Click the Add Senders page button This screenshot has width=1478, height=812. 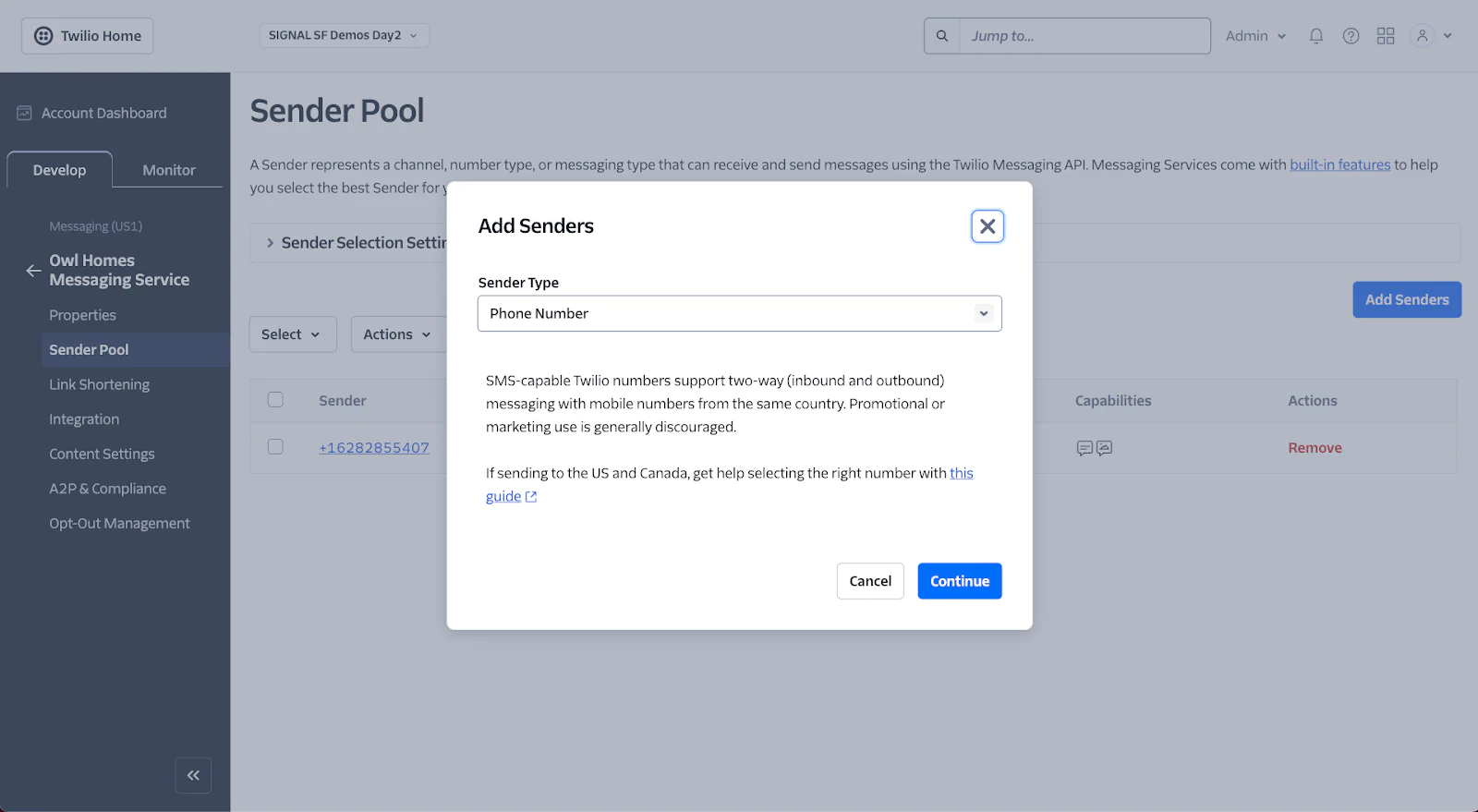click(1407, 299)
